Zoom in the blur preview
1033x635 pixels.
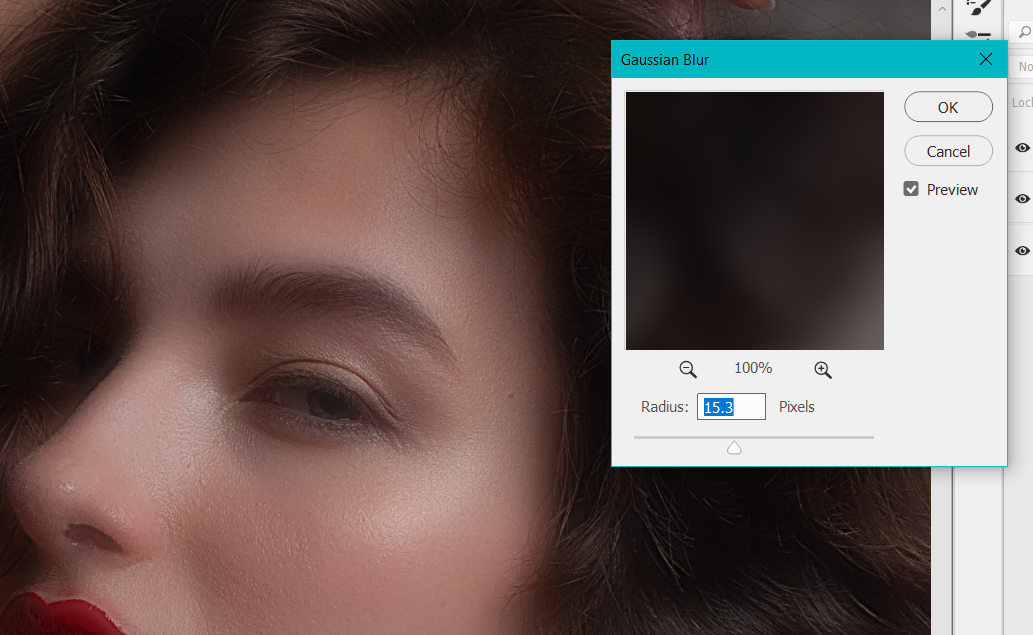[x=822, y=369]
